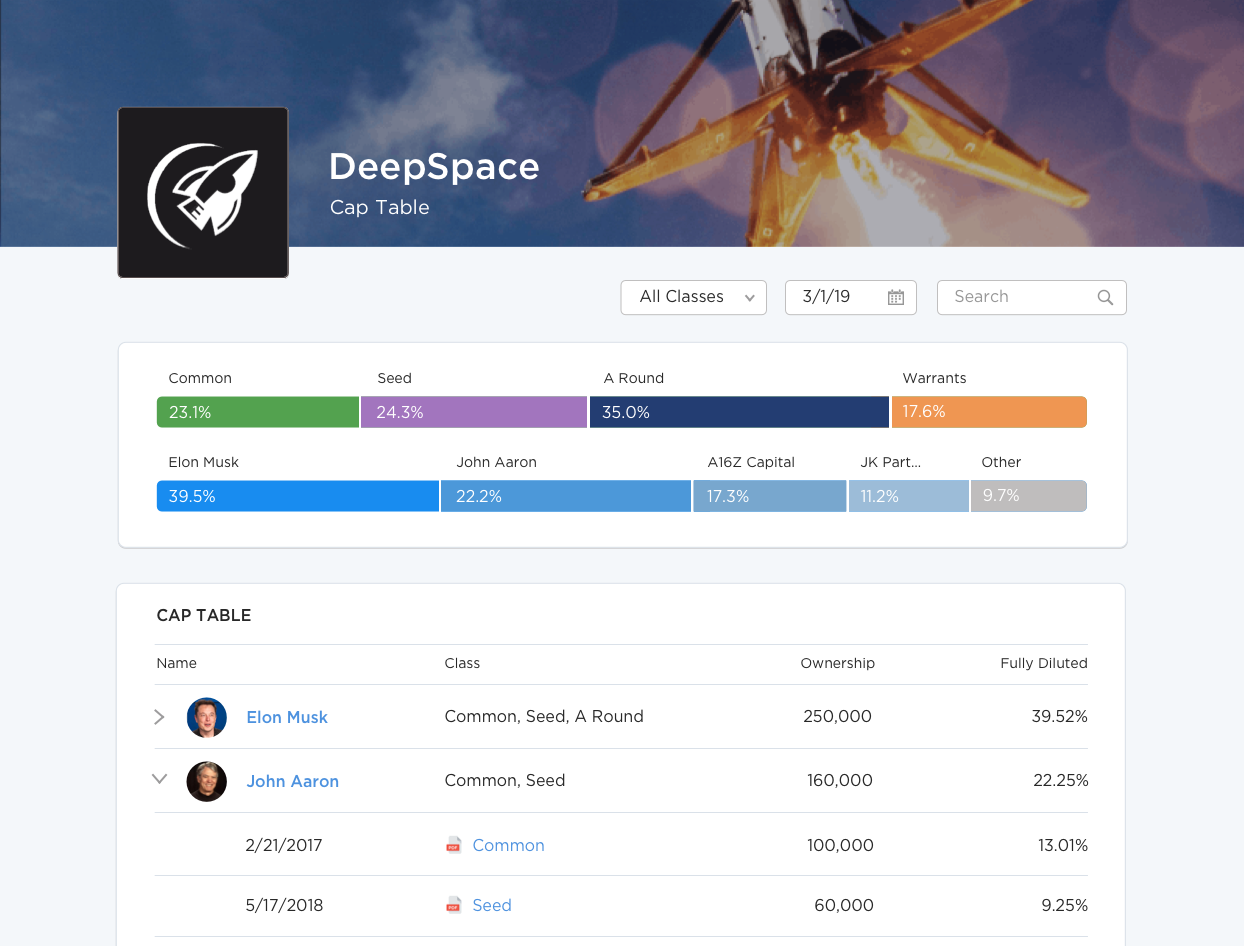Select the orange Warrants 17.6% bar

[989, 412]
